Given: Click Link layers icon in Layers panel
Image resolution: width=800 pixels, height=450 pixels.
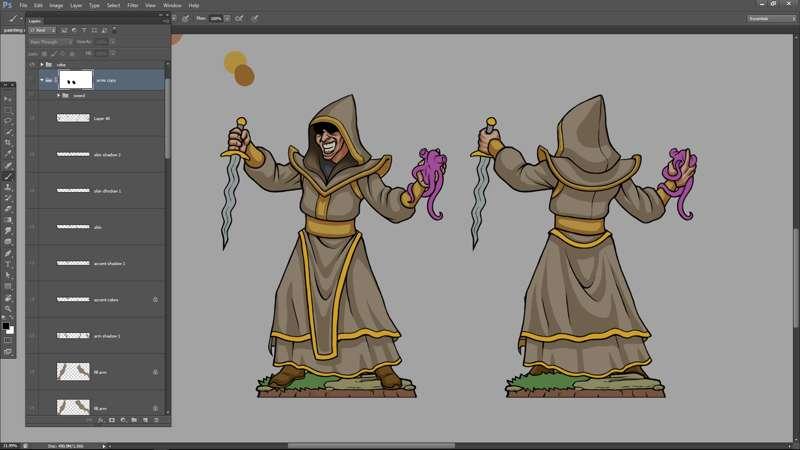Looking at the screenshot, I should (89, 420).
